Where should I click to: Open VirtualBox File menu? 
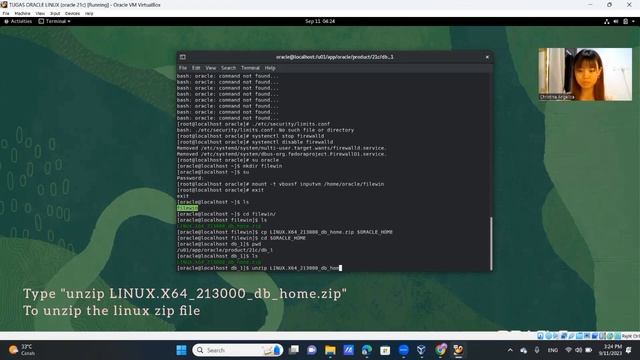click(x=6, y=13)
